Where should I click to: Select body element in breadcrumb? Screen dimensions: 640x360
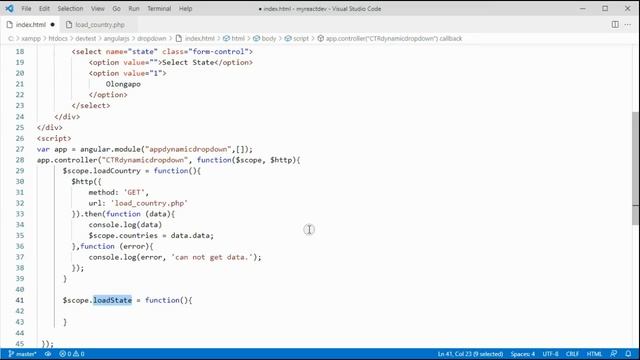click(x=264, y=38)
